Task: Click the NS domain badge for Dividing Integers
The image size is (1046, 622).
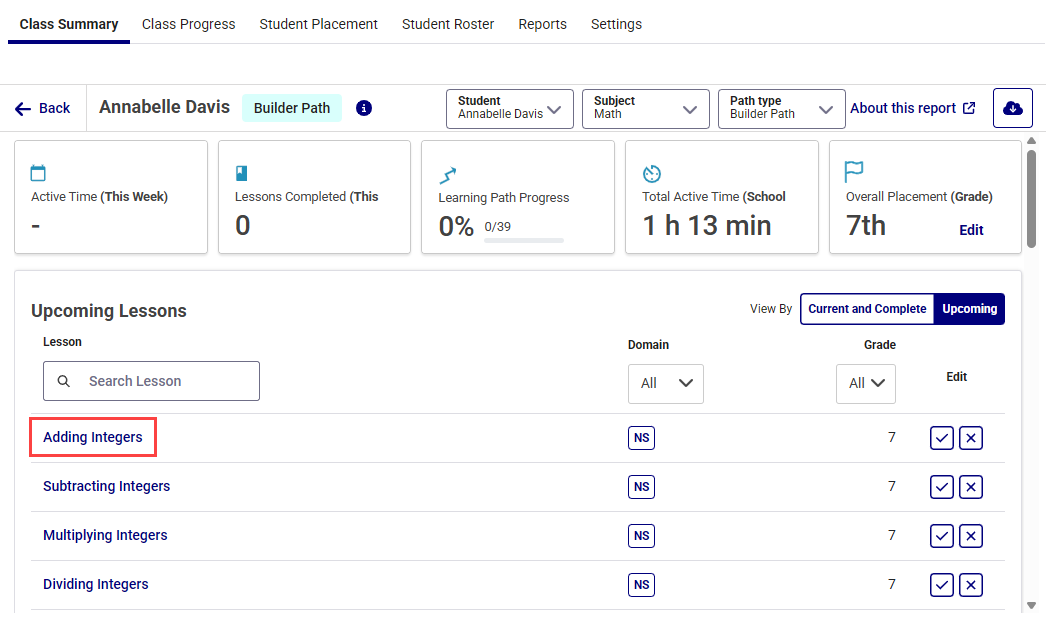Action: tap(641, 585)
